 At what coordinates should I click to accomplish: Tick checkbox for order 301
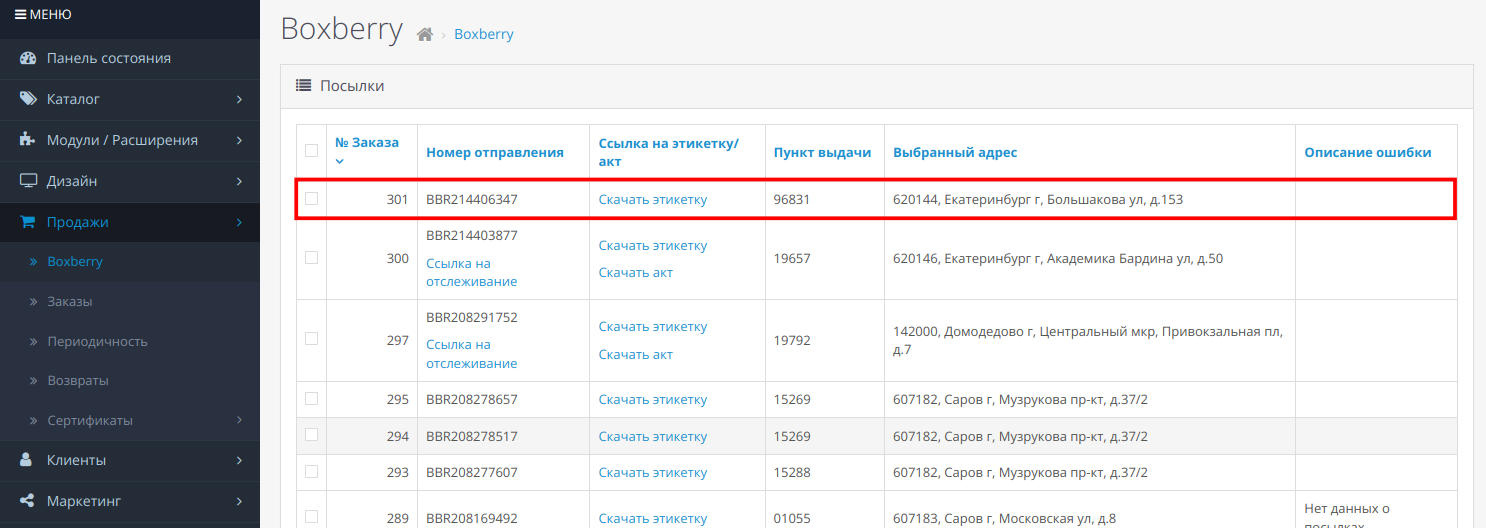[311, 199]
